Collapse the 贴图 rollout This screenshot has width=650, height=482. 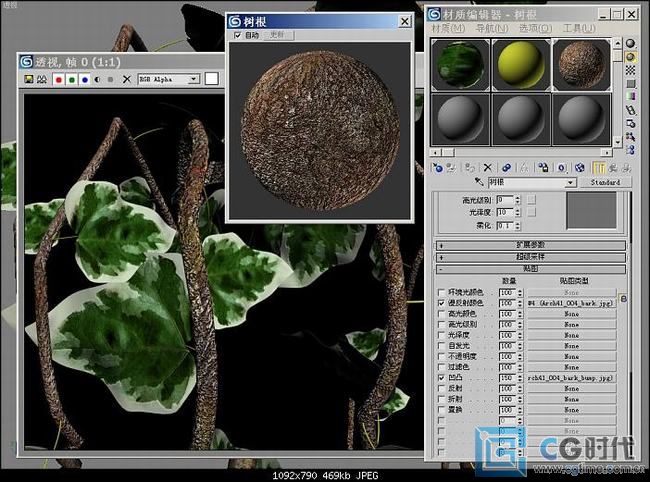(x=530, y=269)
